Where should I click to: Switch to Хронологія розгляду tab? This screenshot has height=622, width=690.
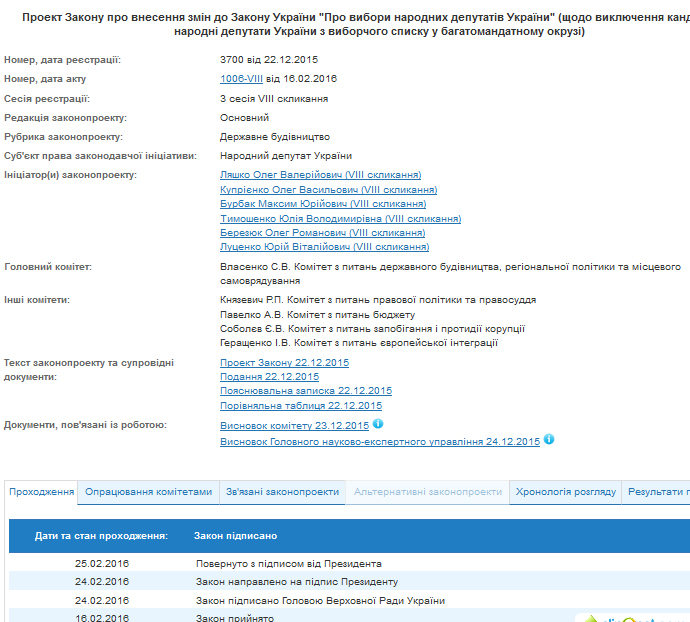pyautogui.click(x=565, y=492)
